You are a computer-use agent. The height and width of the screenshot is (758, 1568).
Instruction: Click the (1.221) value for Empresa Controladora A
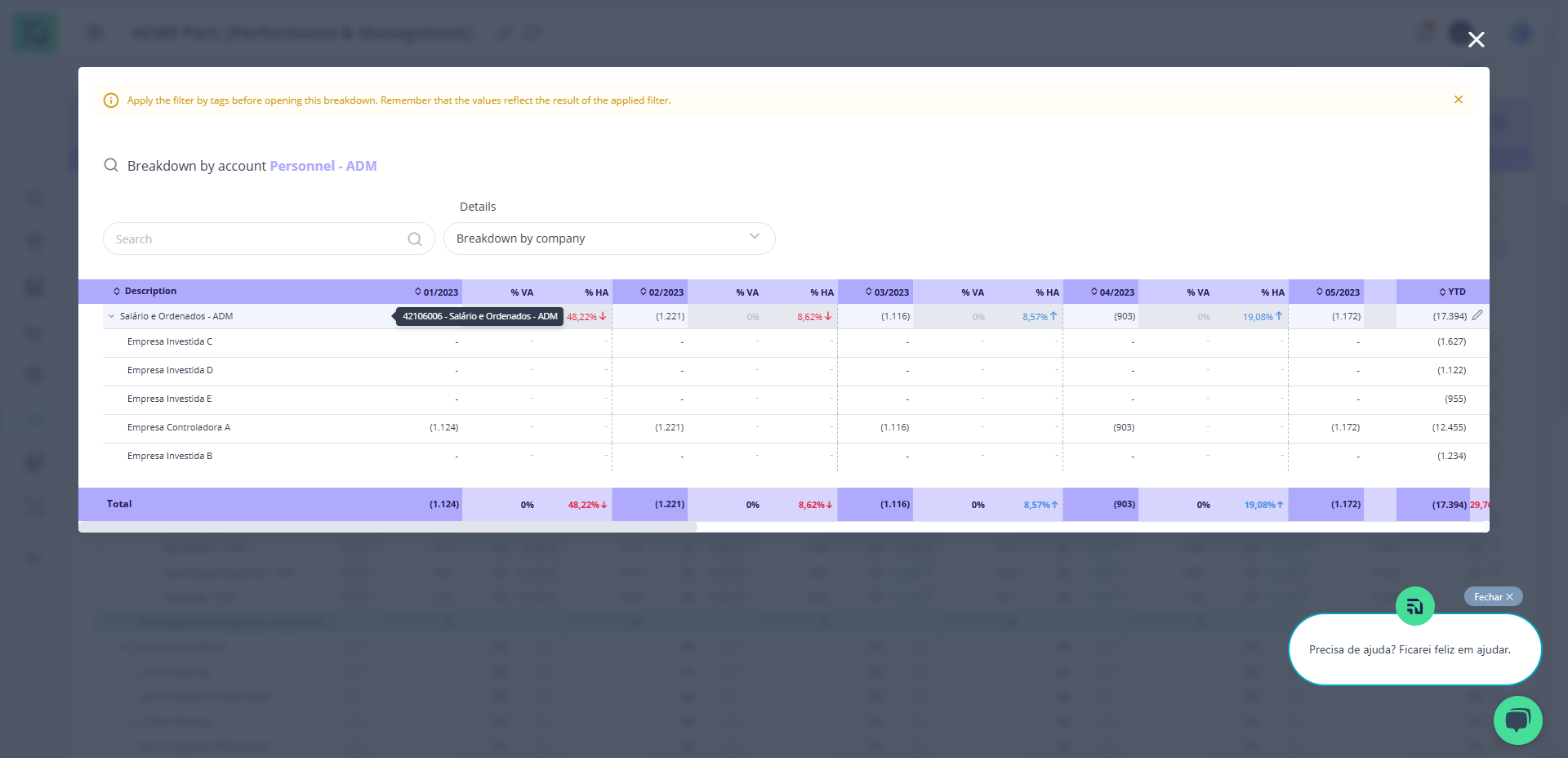pos(670,427)
